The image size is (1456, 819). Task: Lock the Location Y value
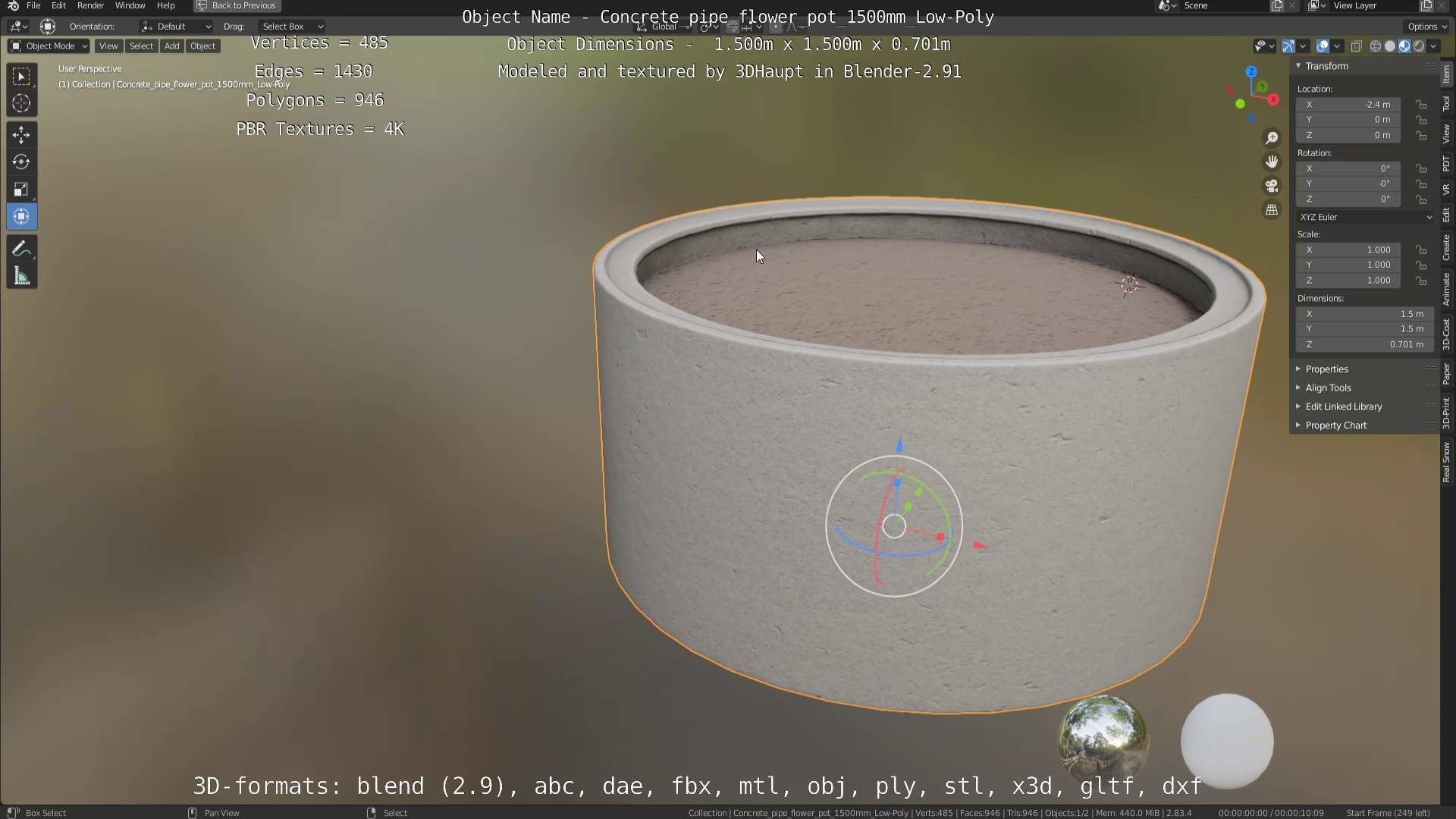[x=1421, y=120]
